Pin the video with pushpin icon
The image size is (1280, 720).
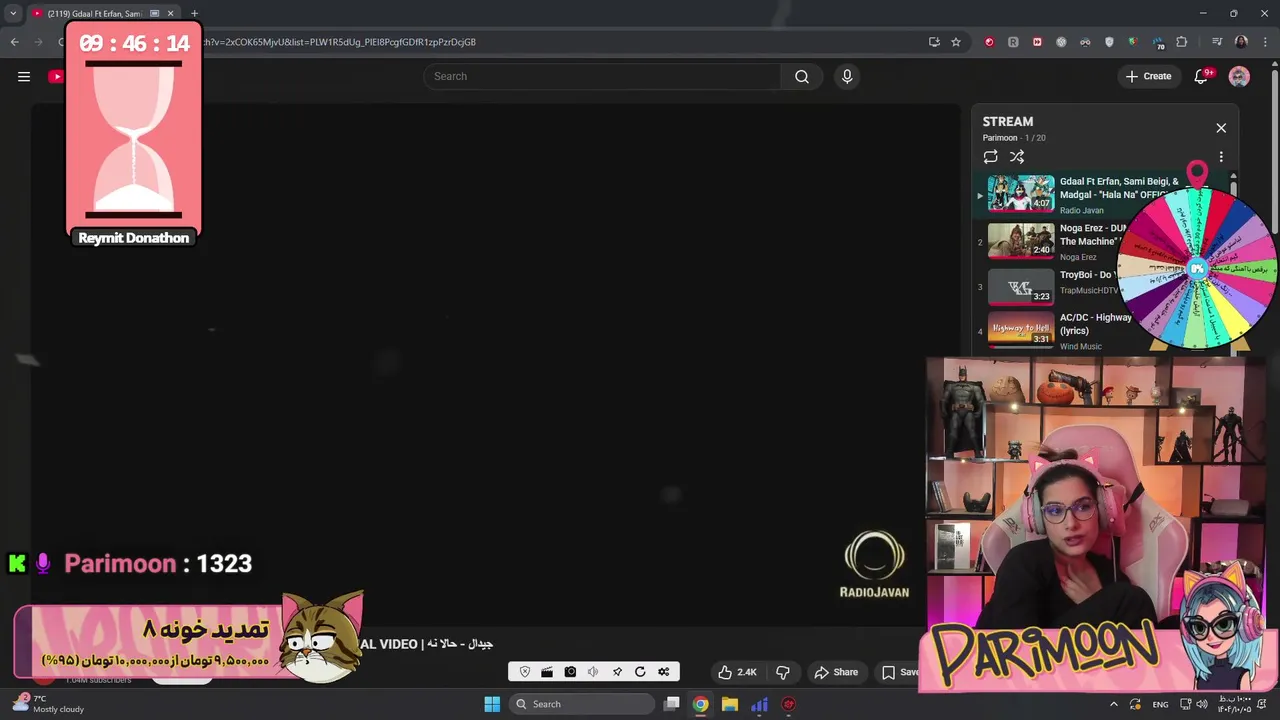[x=617, y=672]
